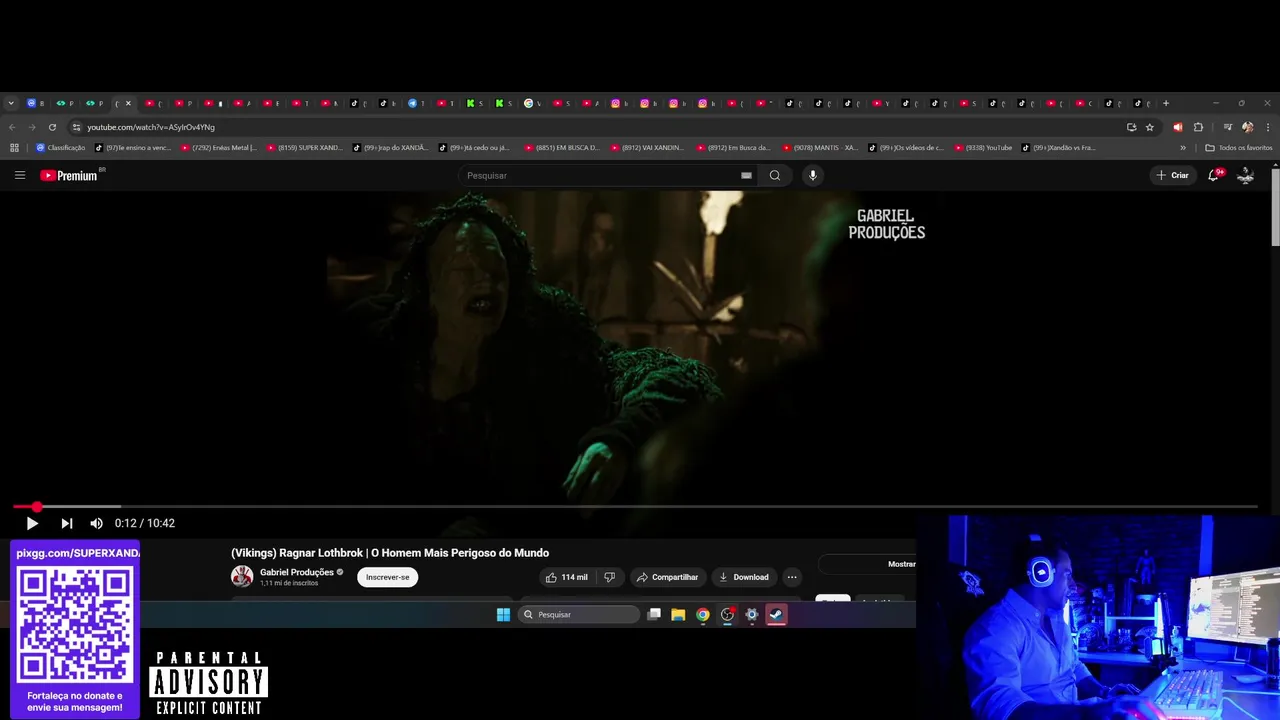Open the '(99+)rap do XANDÃ...' bookmark

390,148
